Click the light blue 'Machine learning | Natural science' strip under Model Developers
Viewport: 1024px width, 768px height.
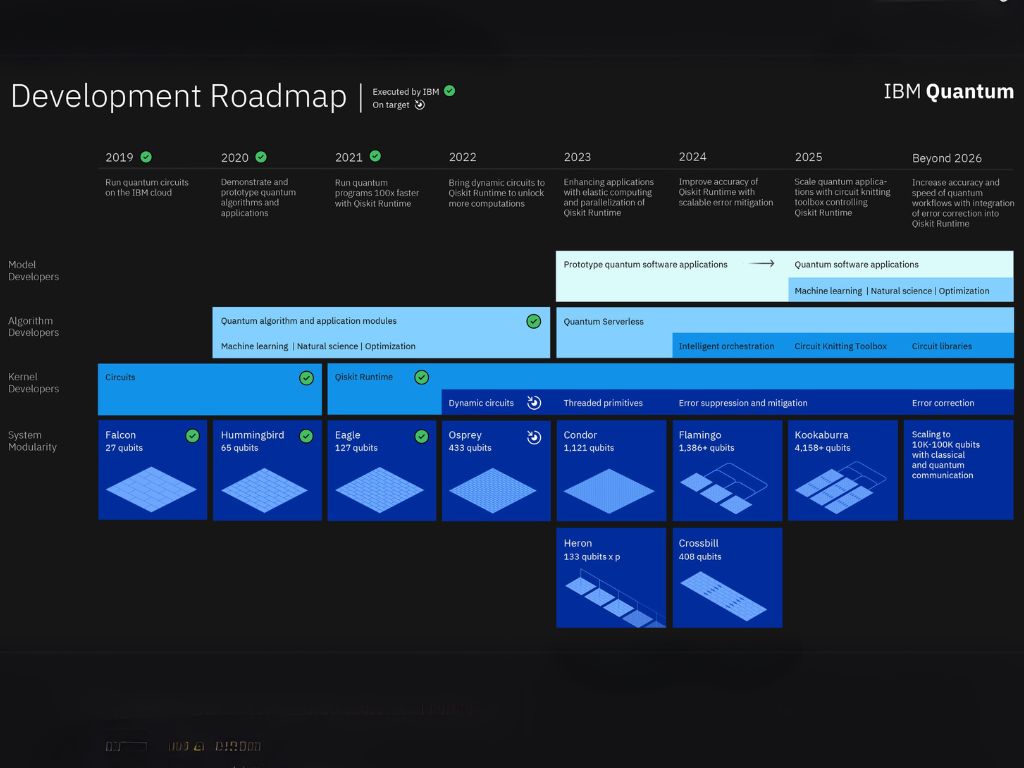pos(891,291)
